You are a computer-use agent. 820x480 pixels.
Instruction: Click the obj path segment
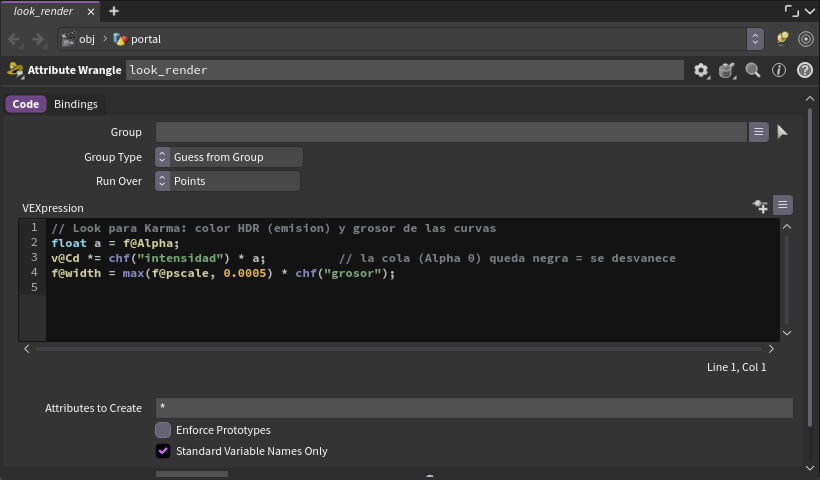click(87, 39)
